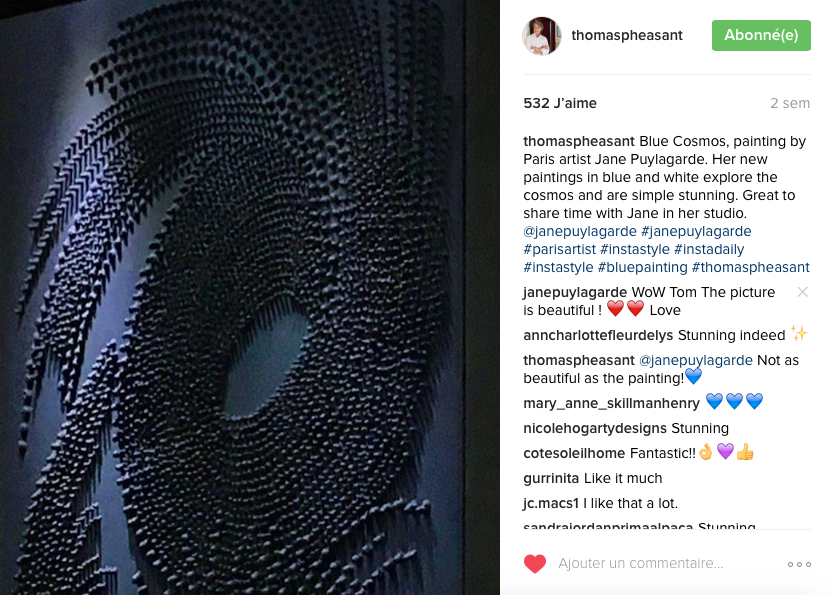835x595 pixels.
Task: Click the Blue Cosmos painting photo
Action: (250, 297)
